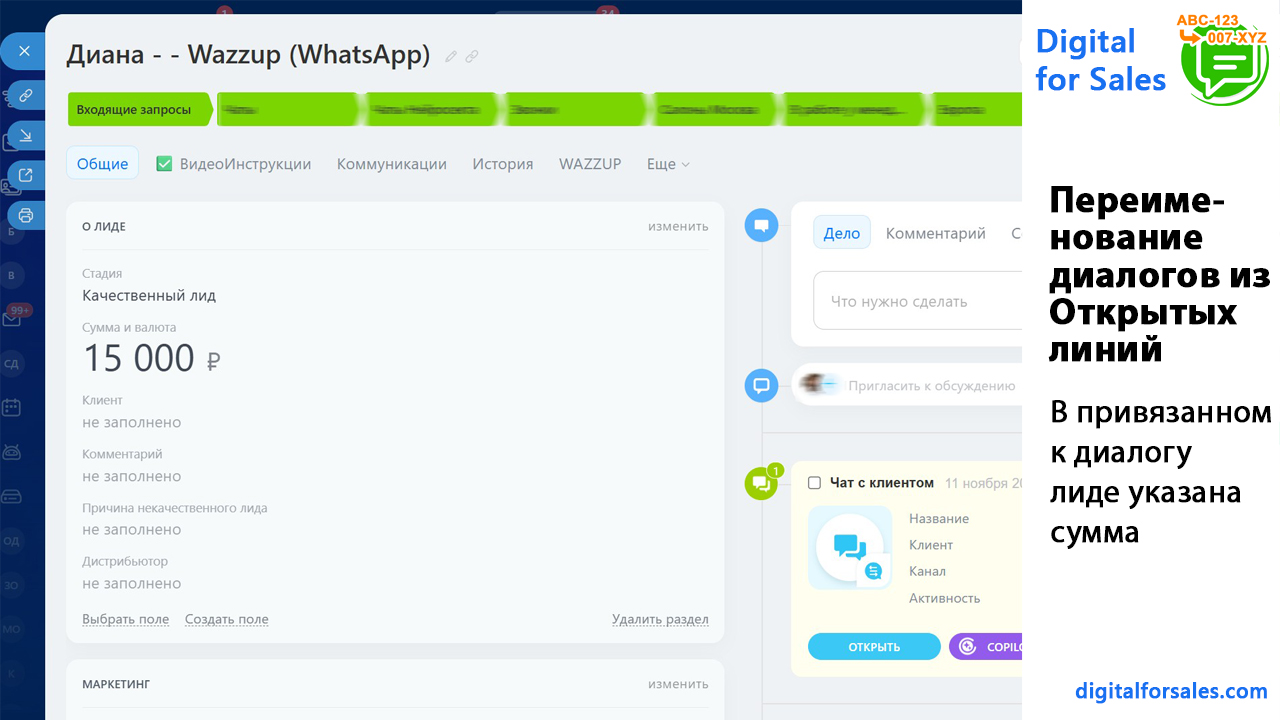
Task: Click the green chat icon in the timeline
Action: [761, 484]
